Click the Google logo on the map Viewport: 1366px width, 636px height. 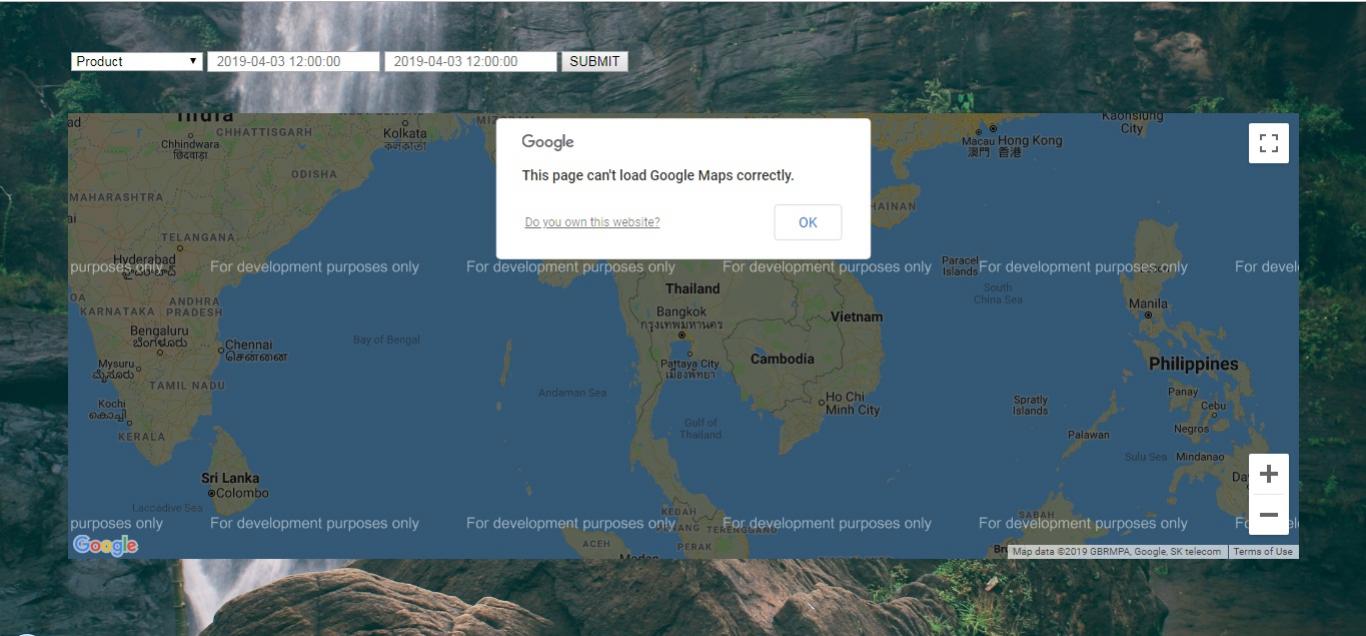[x=105, y=545]
